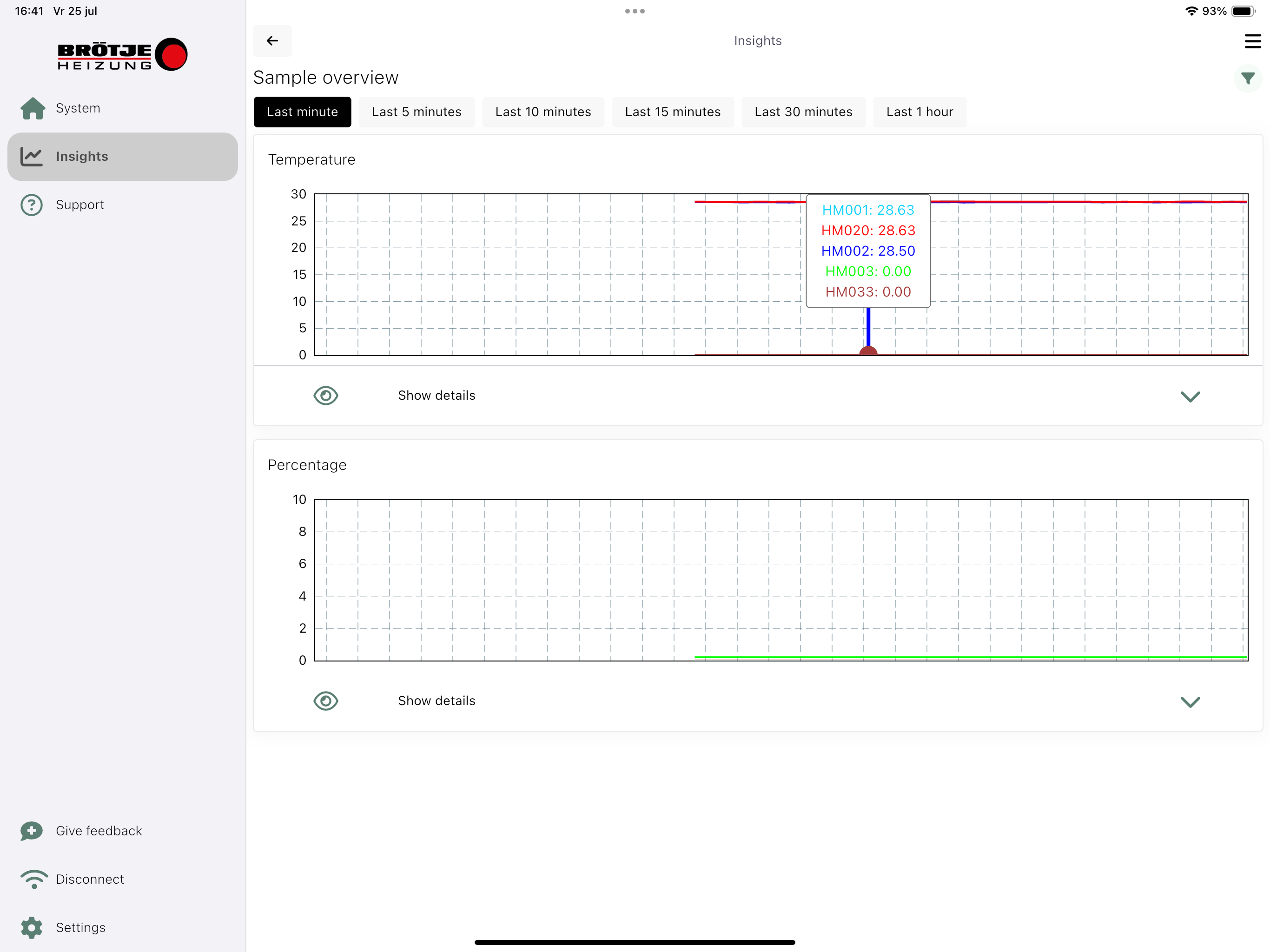The width and height of the screenshot is (1270, 952).
Task: Open Give feedback
Action: [x=122, y=831]
